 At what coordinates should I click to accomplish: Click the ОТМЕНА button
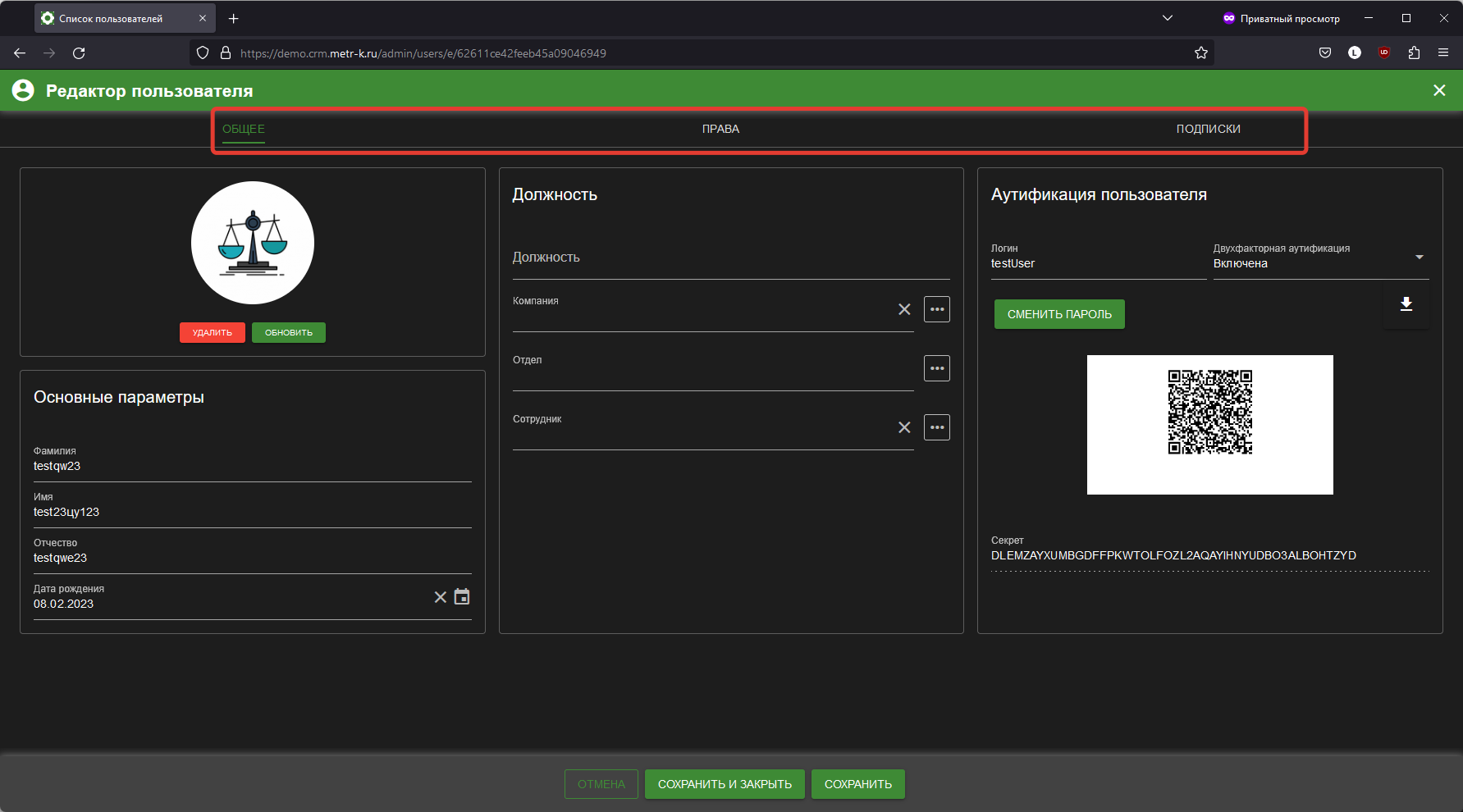pyautogui.click(x=601, y=784)
